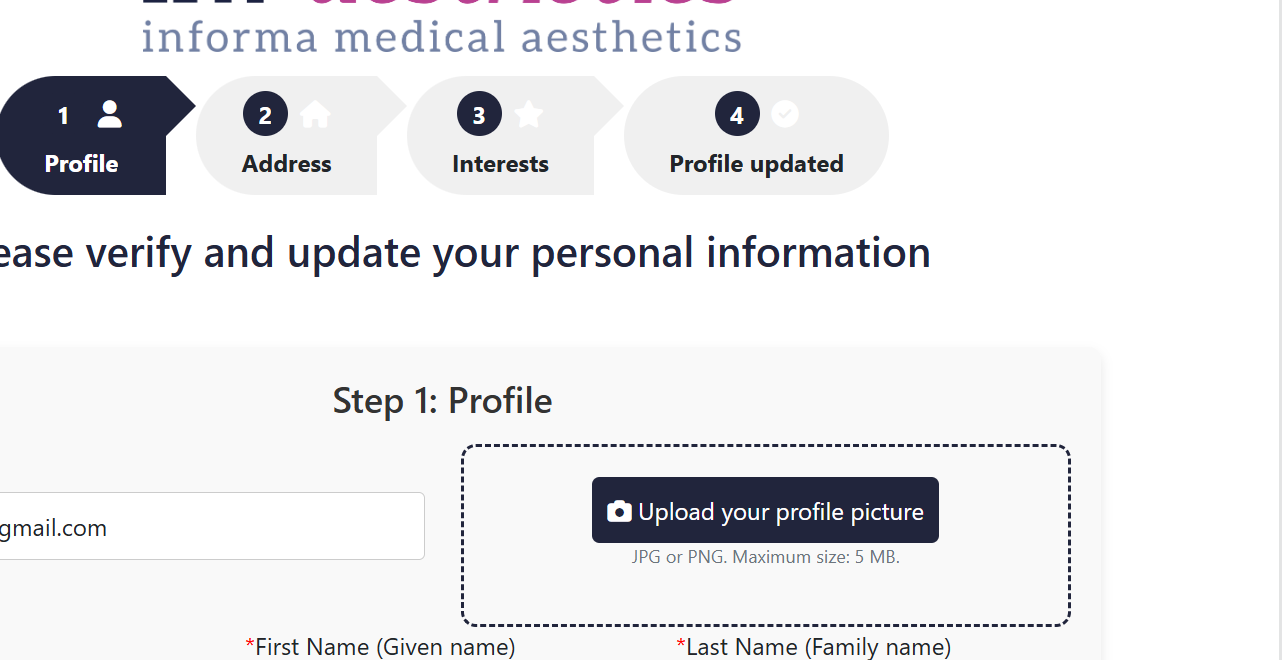The width and height of the screenshot is (1282, 660).
Task: Click the Last Name (Family name) label
Action: click(818, 647)
